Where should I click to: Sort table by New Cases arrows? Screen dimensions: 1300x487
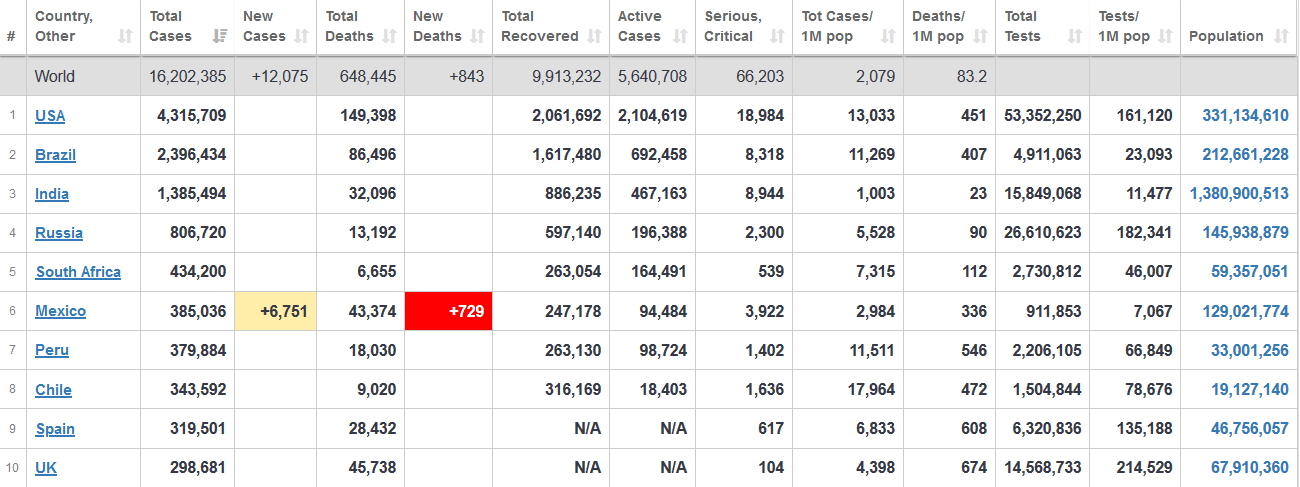pos(302,36)
